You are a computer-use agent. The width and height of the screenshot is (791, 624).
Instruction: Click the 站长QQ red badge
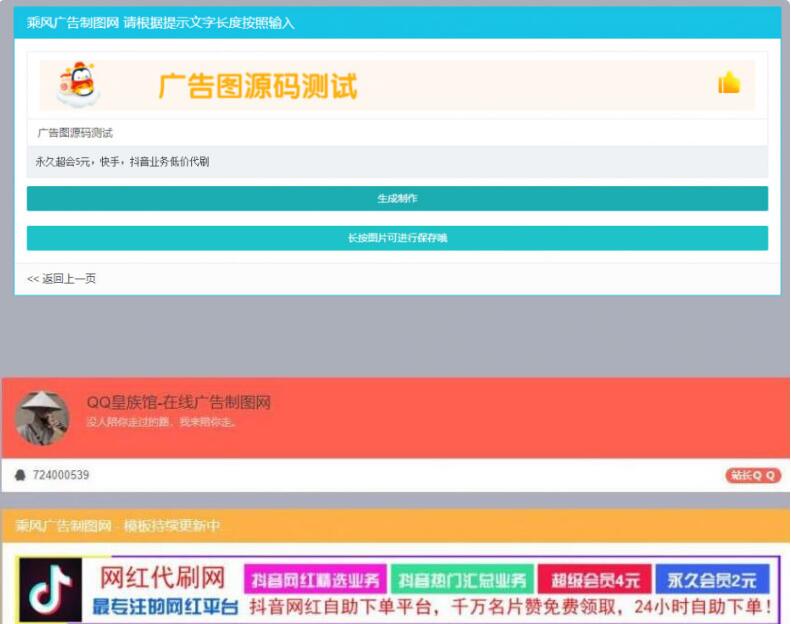coord(752,475)
